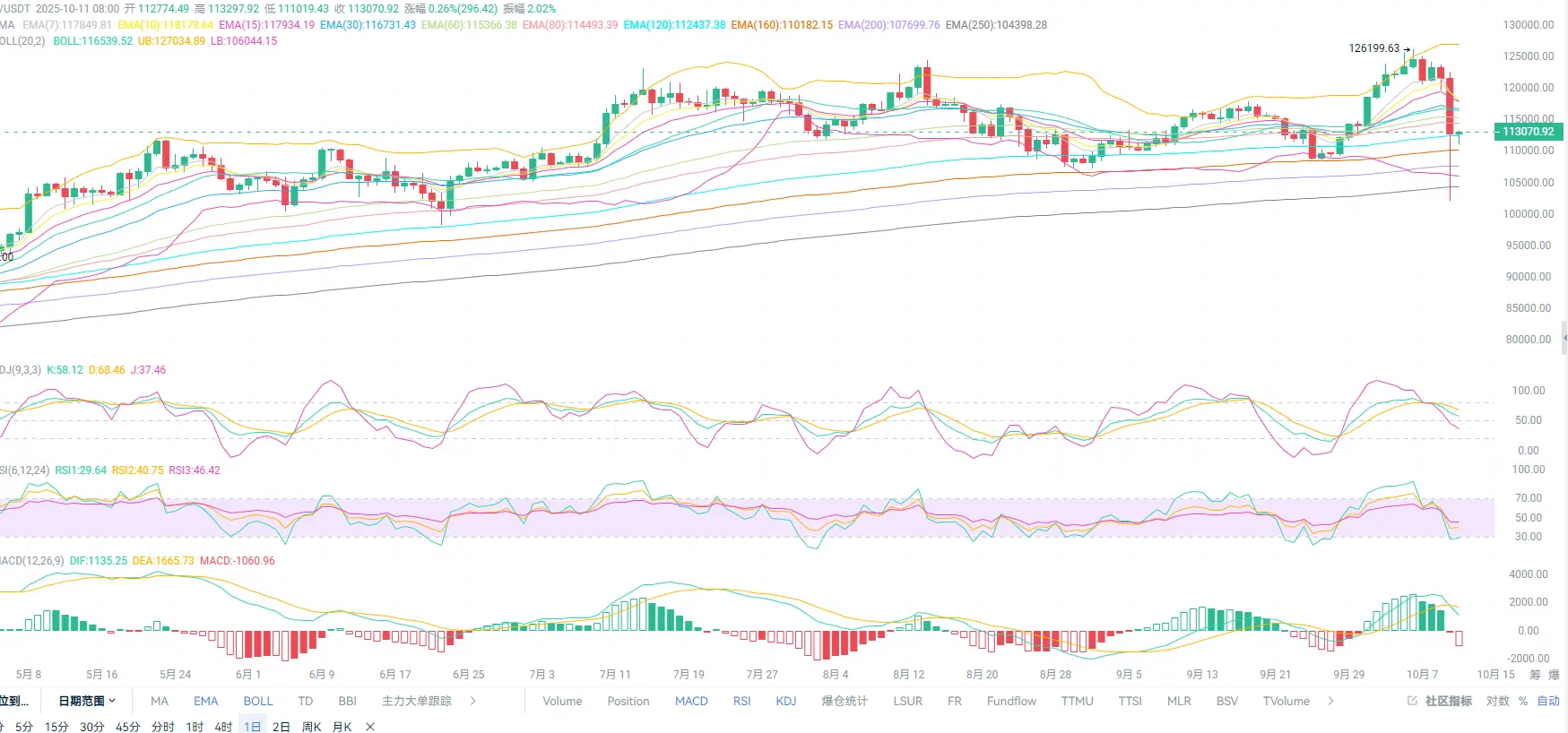Viewport: 1568px width, 733px height.
Task: Click the DIF:1135.25 MACD label
Action: pyautogui.click(x=99, y=561)
